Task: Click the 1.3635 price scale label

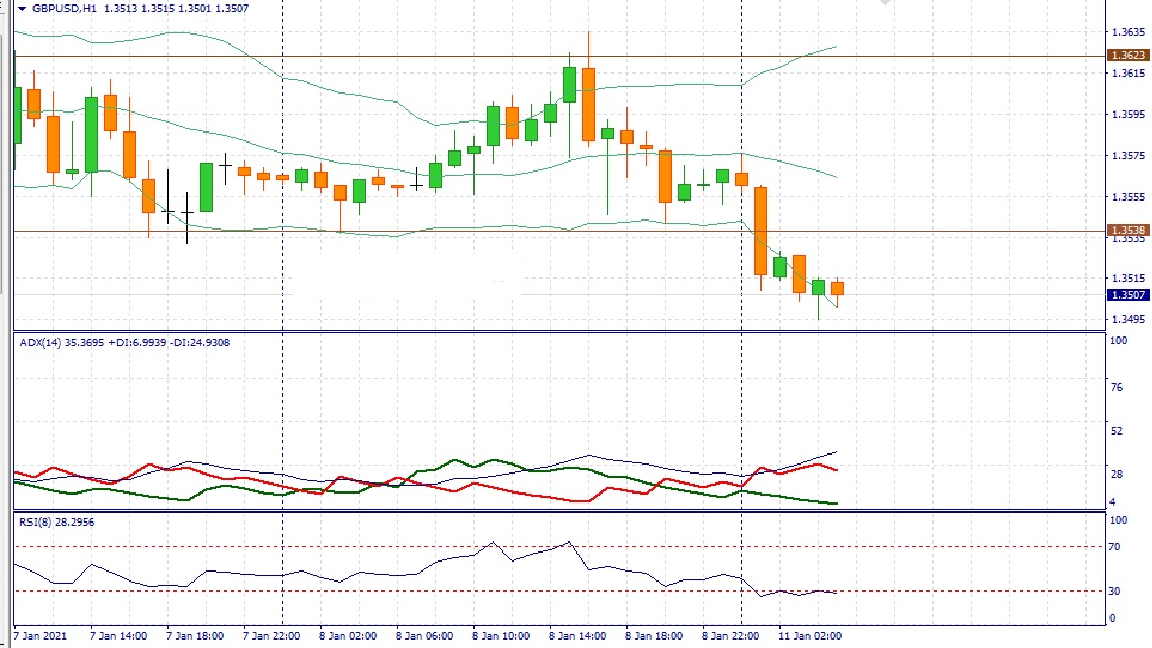Action: click(x=1127, y=32)
